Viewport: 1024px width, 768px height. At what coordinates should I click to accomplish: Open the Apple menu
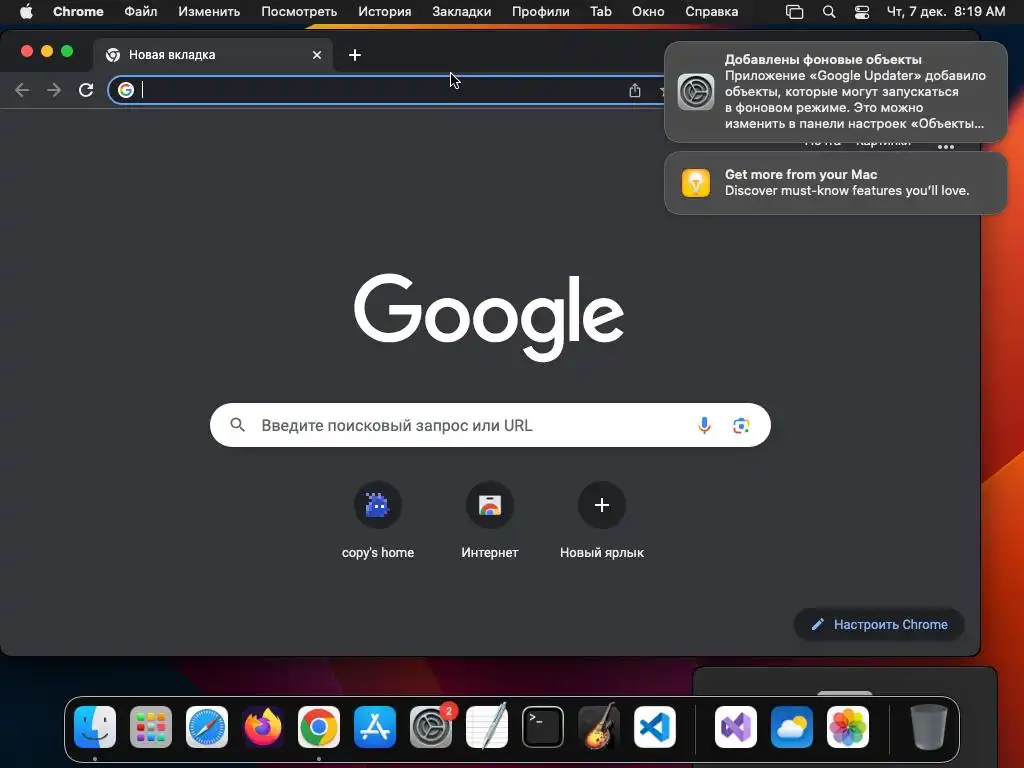26,12
